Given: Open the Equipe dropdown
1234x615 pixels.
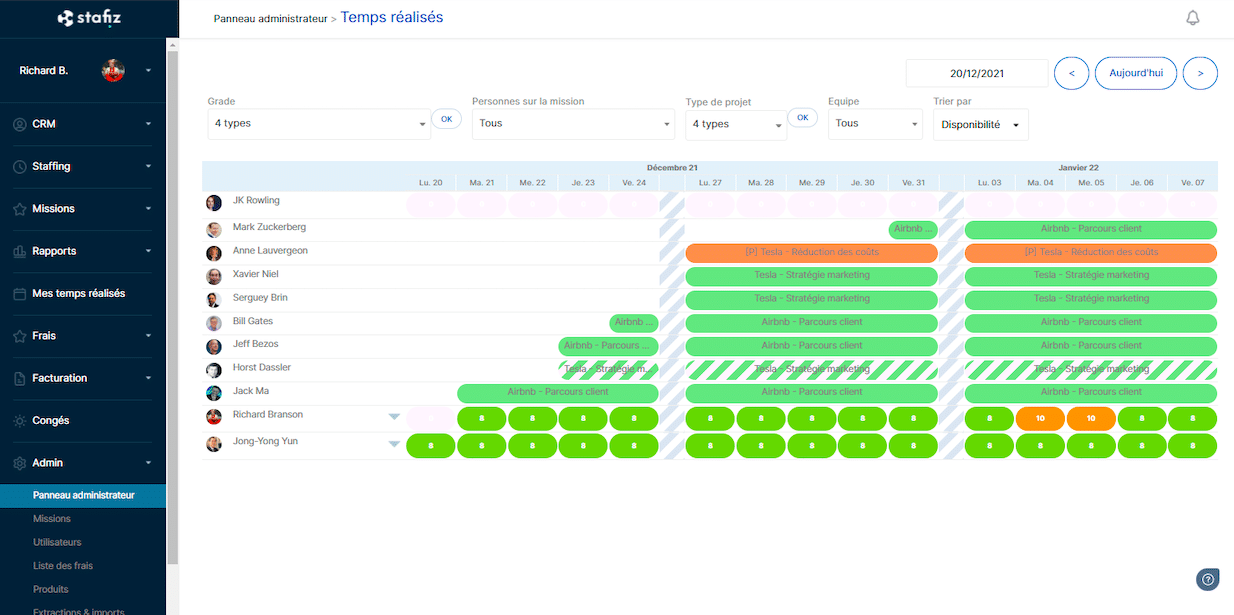Looking at the screenshot, I should (875, 124).
